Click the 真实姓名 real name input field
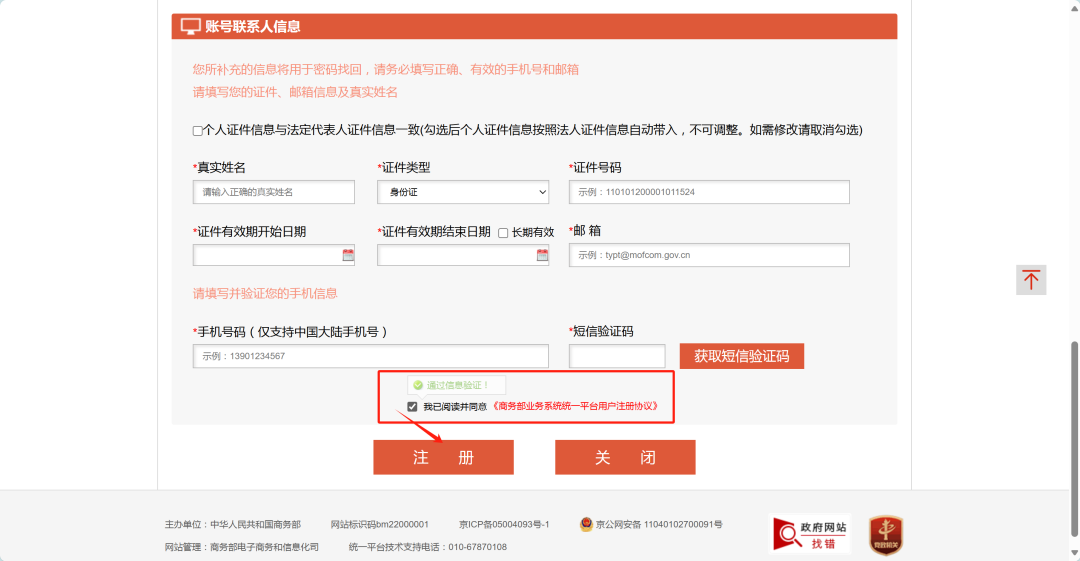Image resolution: width=1080 pixels, height=561 pixels. [274, 192]
